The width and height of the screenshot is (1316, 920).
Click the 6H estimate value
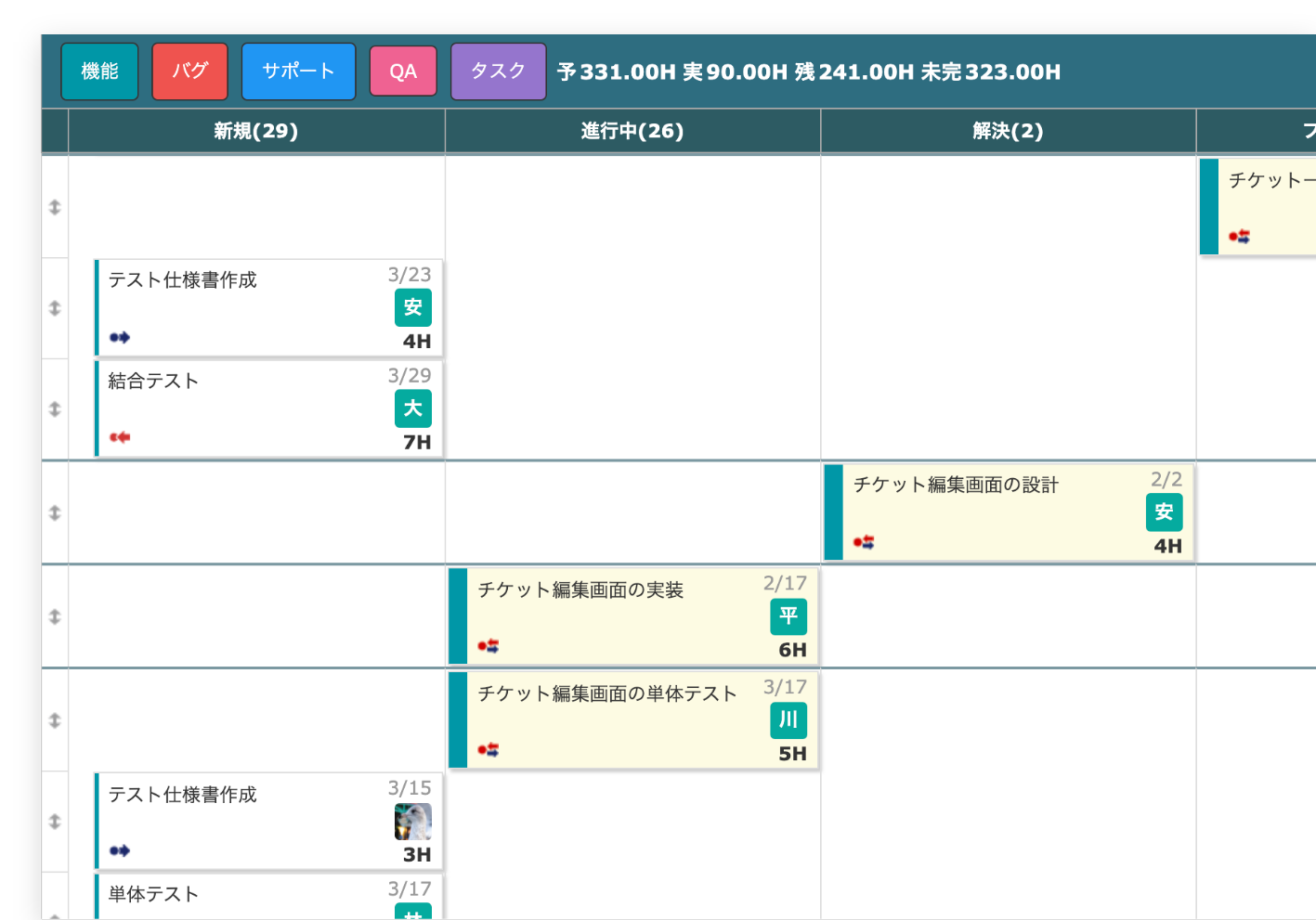tap(792, 651)
